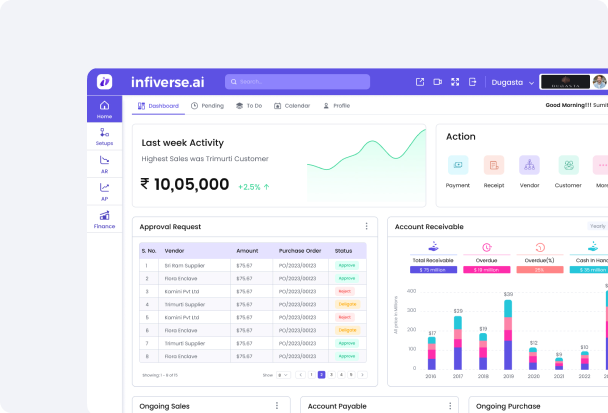Go to page 3 in table pagination
Screen dimensions: 608x413
[331, 374]
